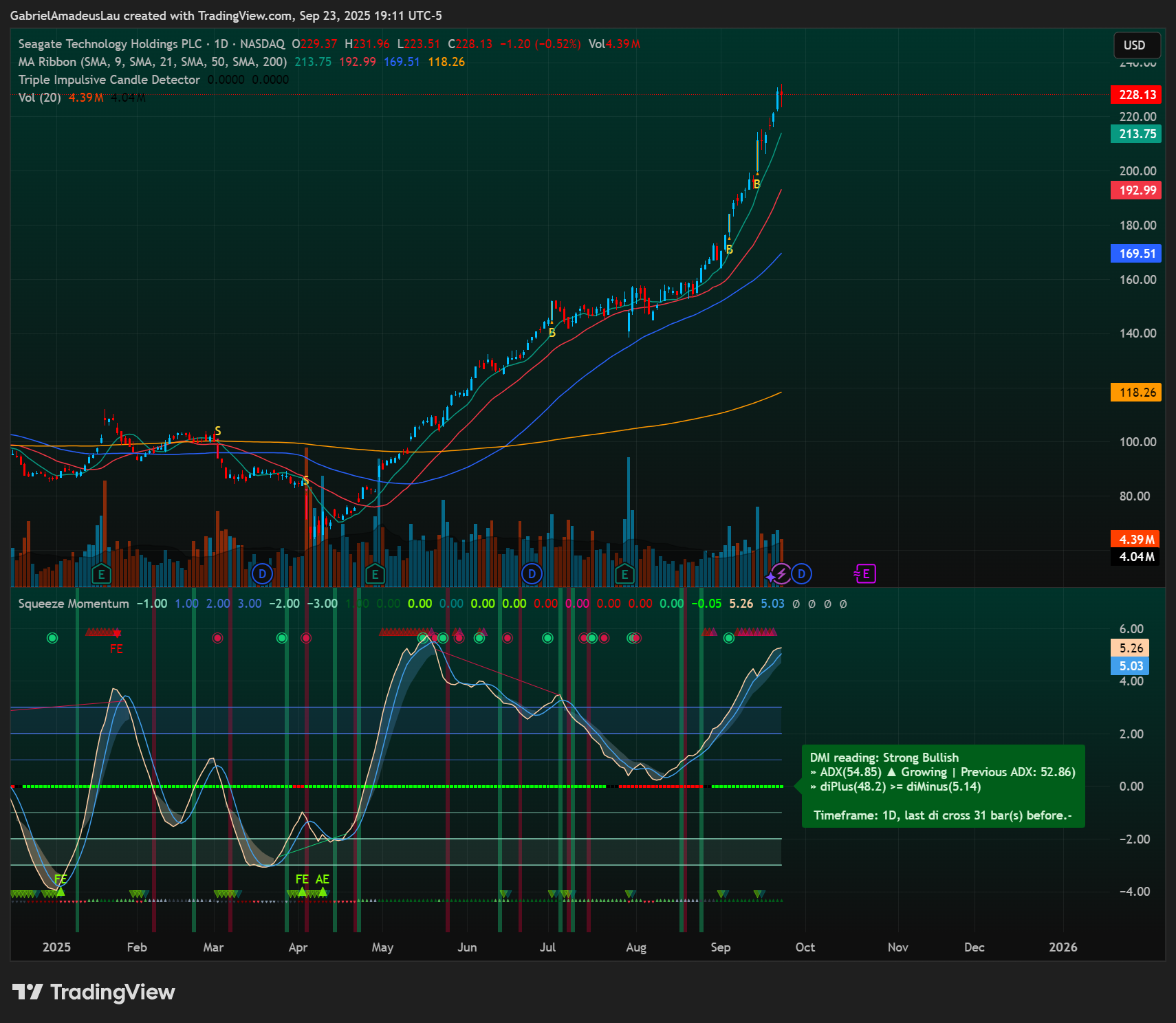Click the yellow B signal near 200 price level

click(756, 184)
